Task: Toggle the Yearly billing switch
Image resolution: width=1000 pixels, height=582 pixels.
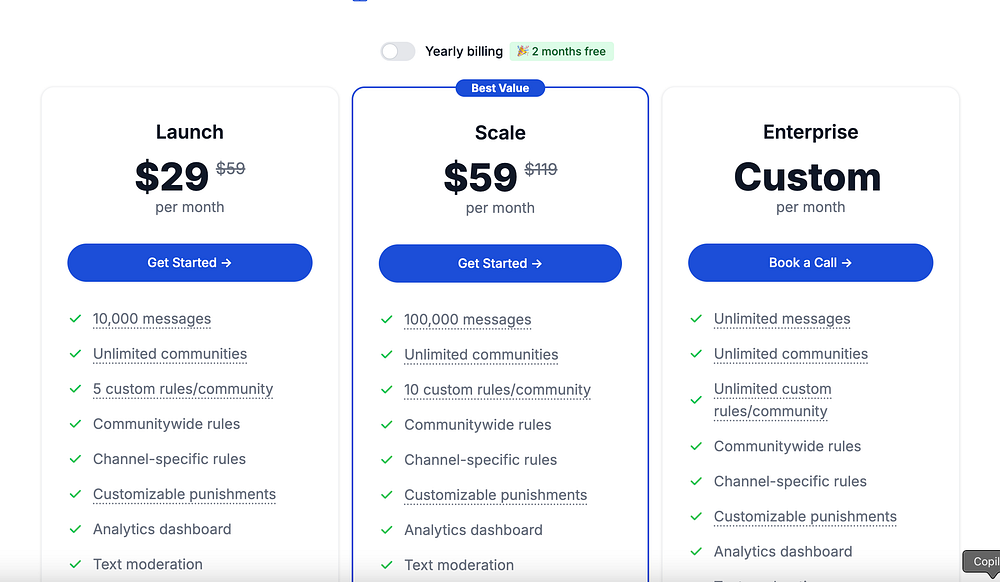Action: (398, 52)
